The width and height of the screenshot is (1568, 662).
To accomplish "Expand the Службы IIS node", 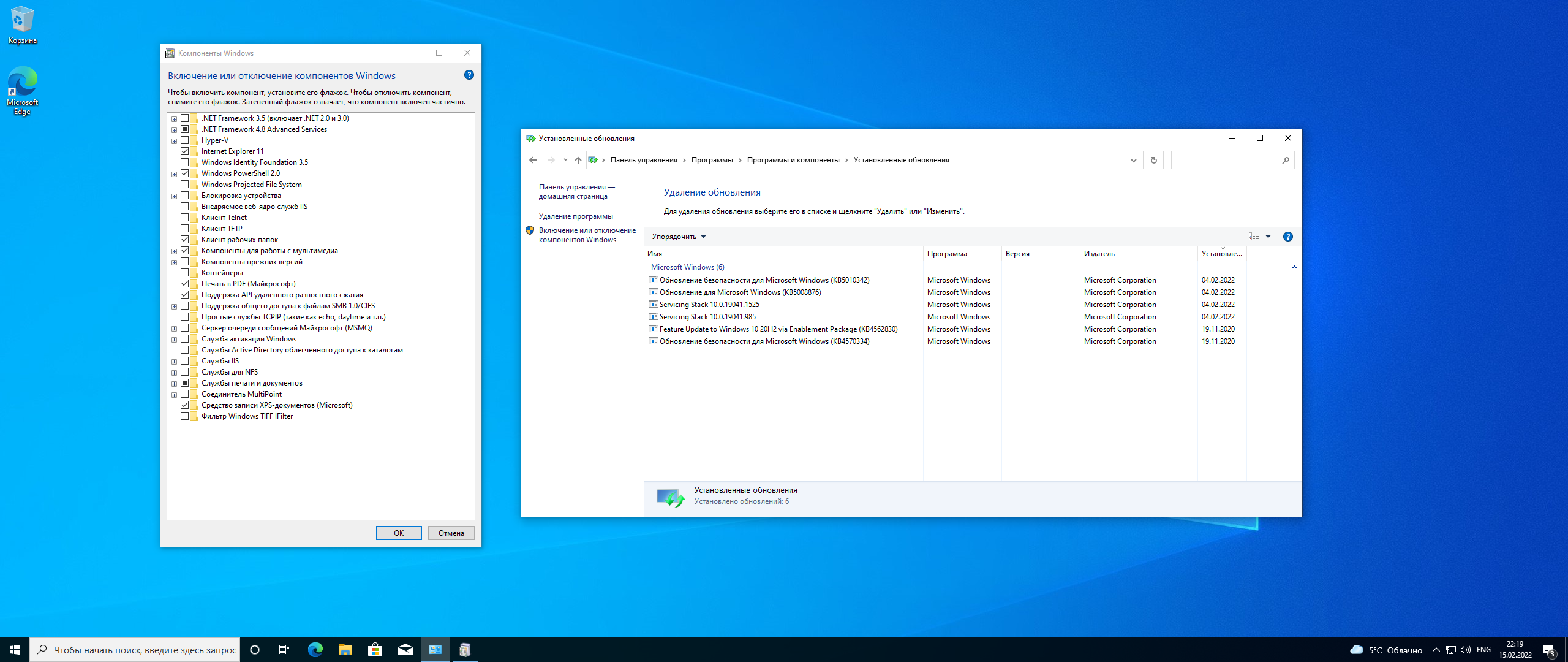I will click(x=174, y=362).
